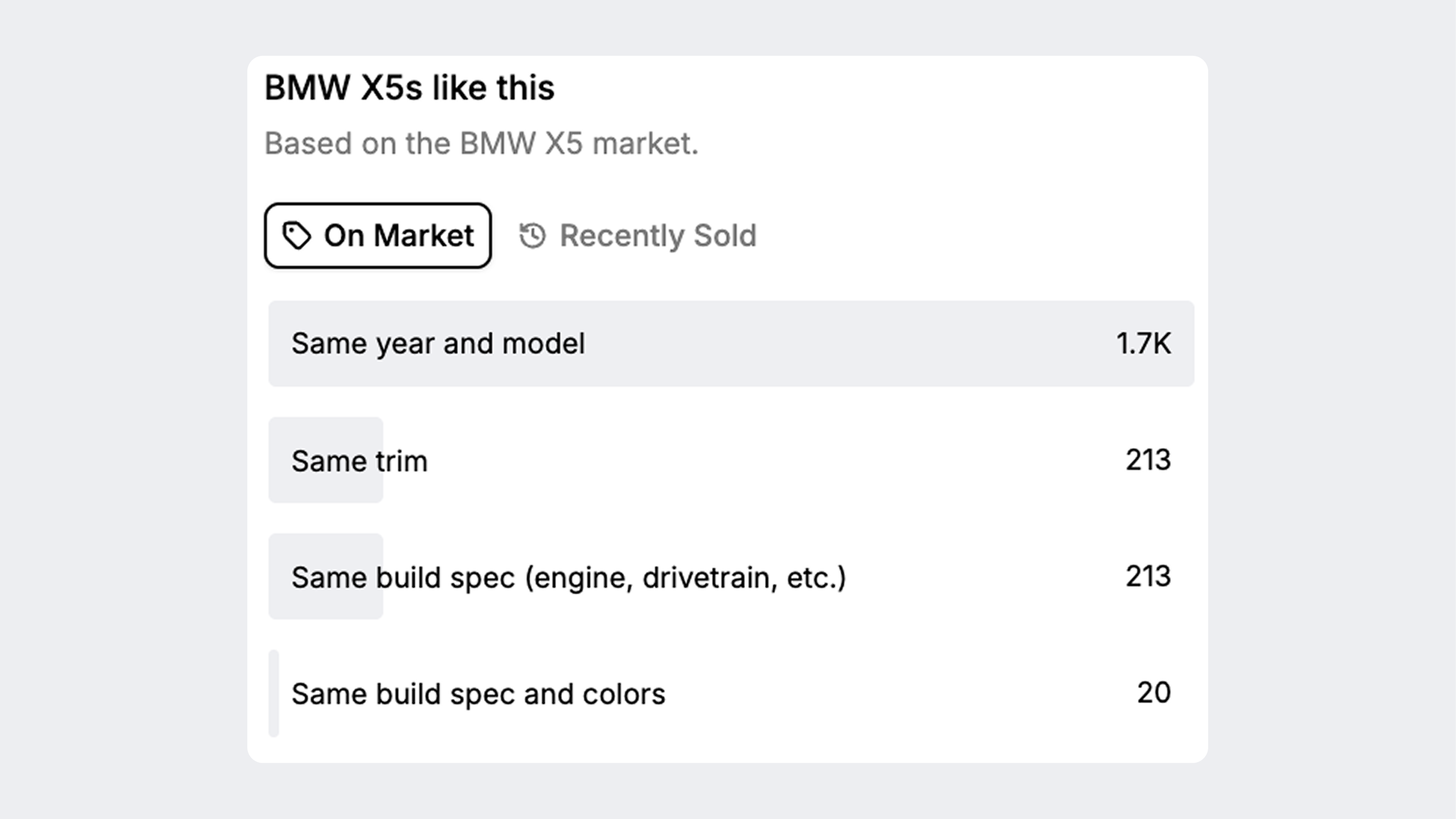Click the clock history icon
The width and height of the screenshot is (1456, 819).
(533, 235)
